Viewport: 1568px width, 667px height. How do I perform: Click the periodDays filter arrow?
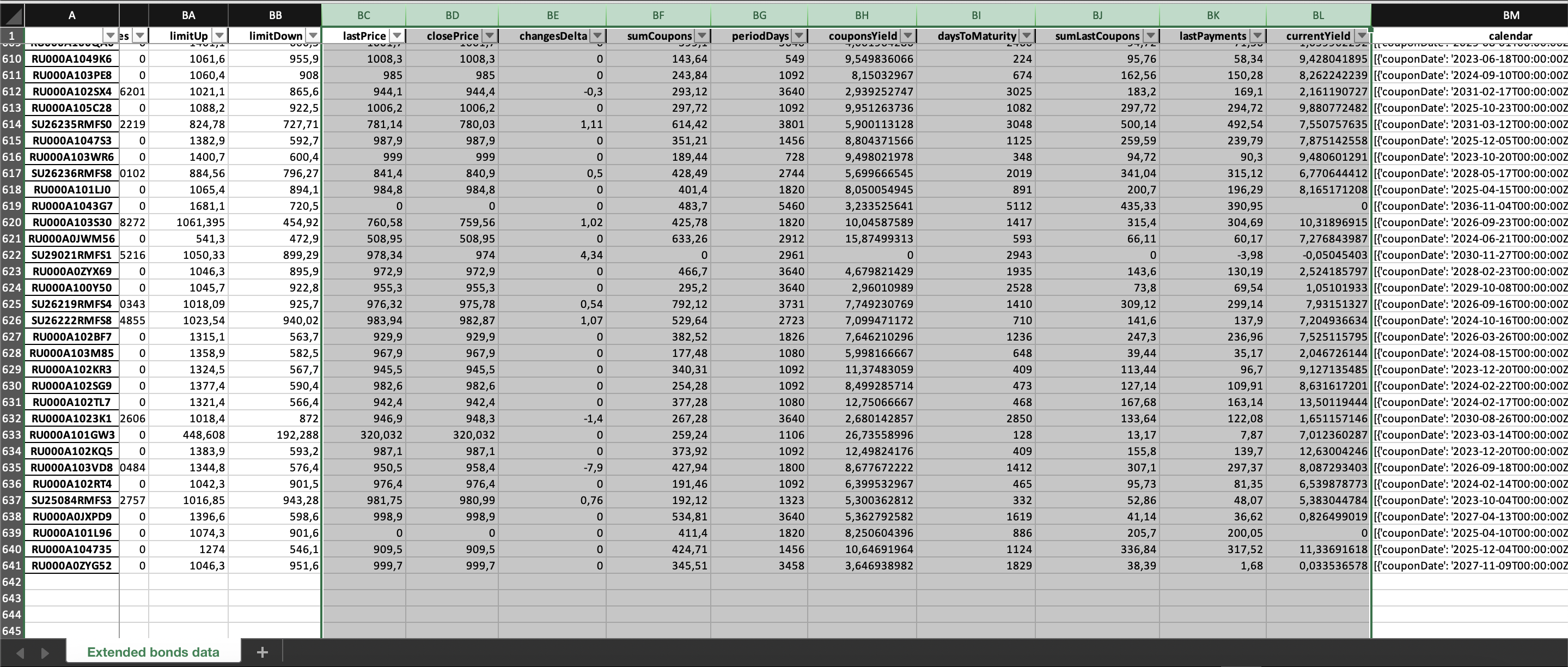pos(798,36)
